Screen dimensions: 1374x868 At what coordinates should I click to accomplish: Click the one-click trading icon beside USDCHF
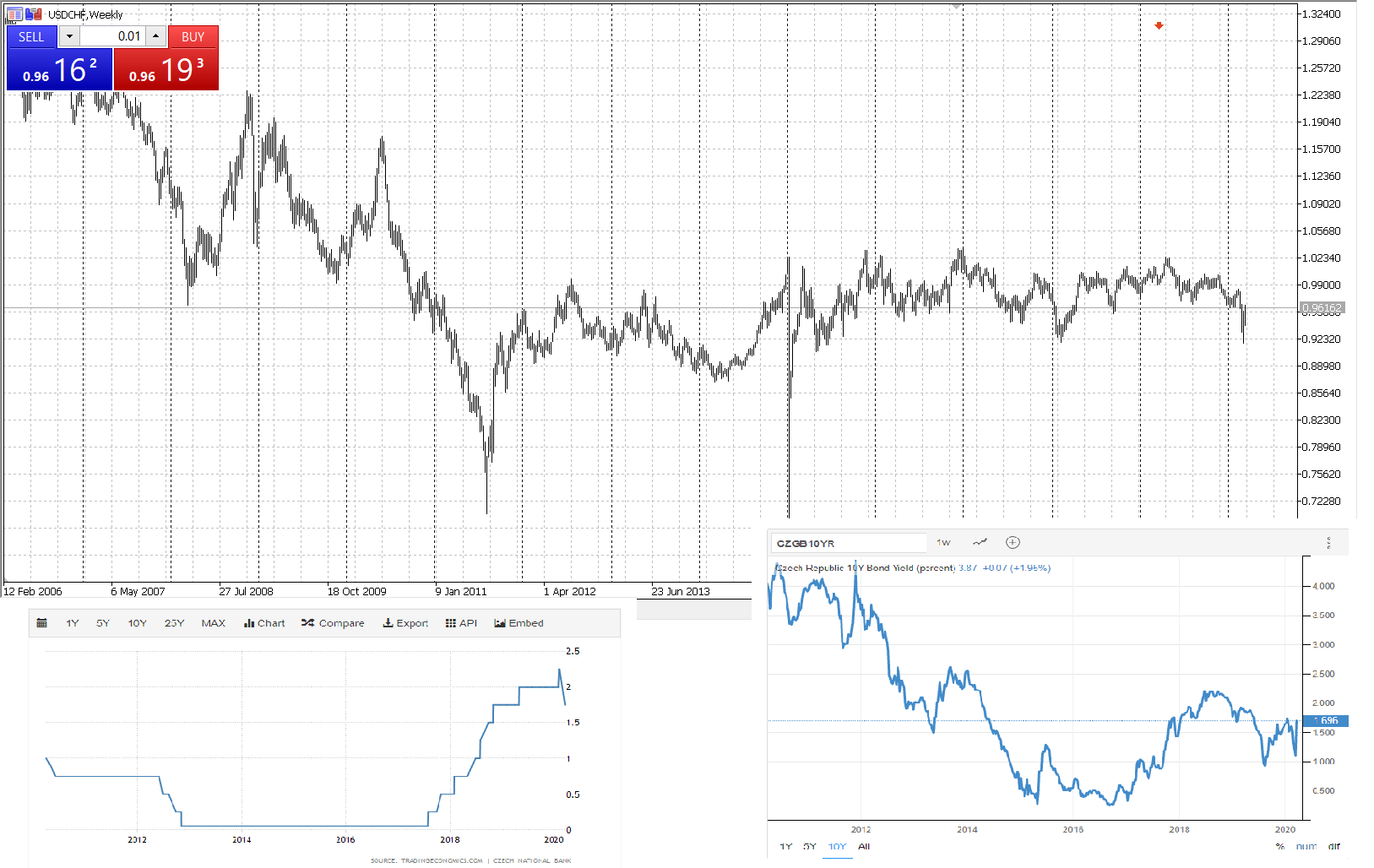[x=34, y=14]
